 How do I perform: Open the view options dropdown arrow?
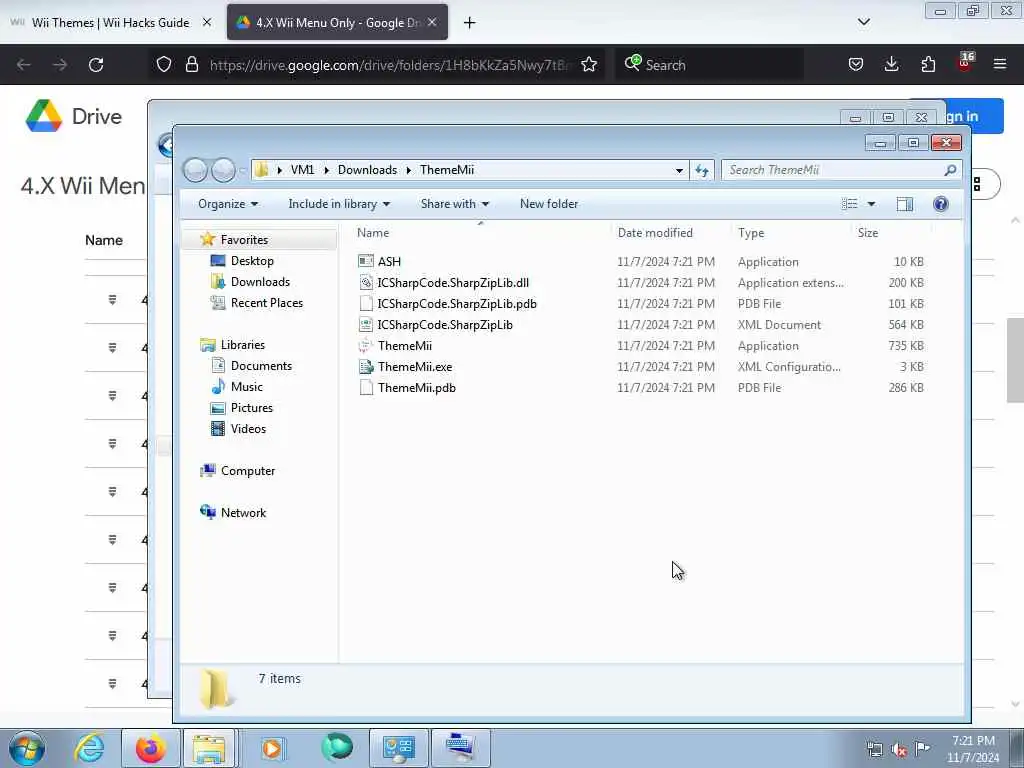click(x=871, y=204)
